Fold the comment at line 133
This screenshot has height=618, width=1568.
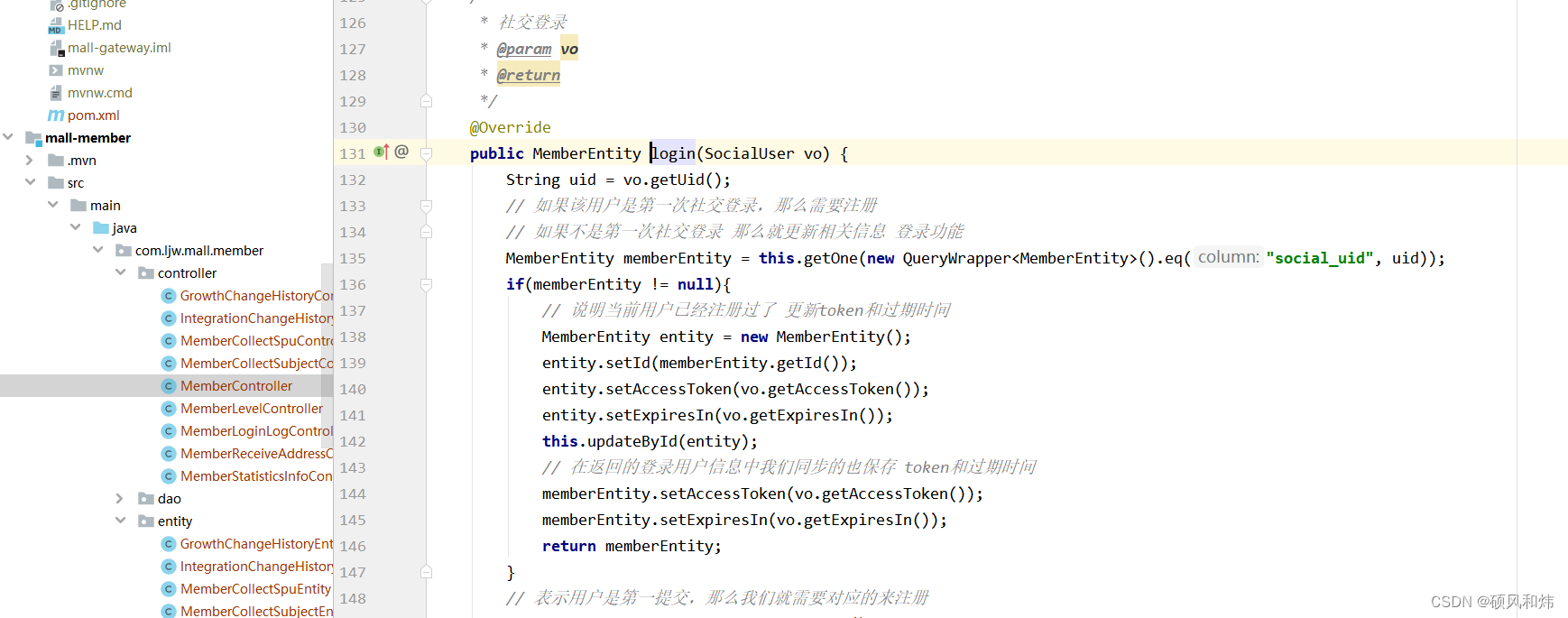tap(427, 206)
